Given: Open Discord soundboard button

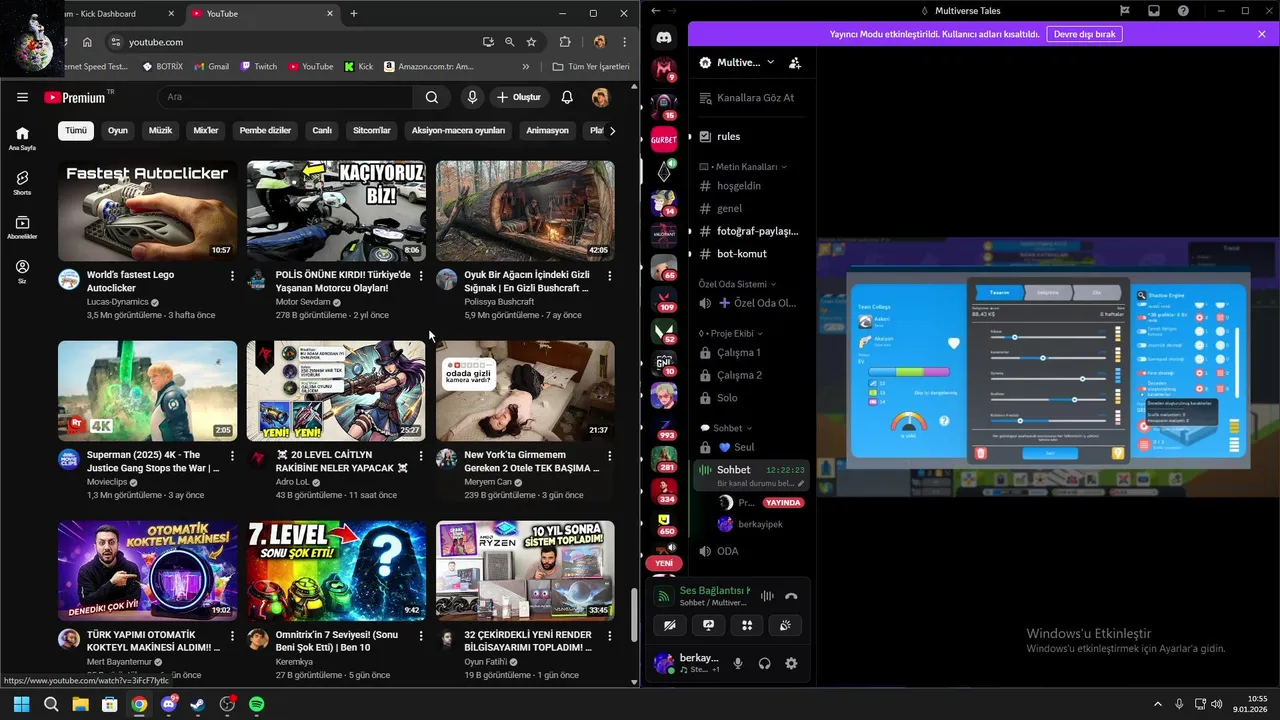Looking at the screenshot, I should [x=785, y=626].
